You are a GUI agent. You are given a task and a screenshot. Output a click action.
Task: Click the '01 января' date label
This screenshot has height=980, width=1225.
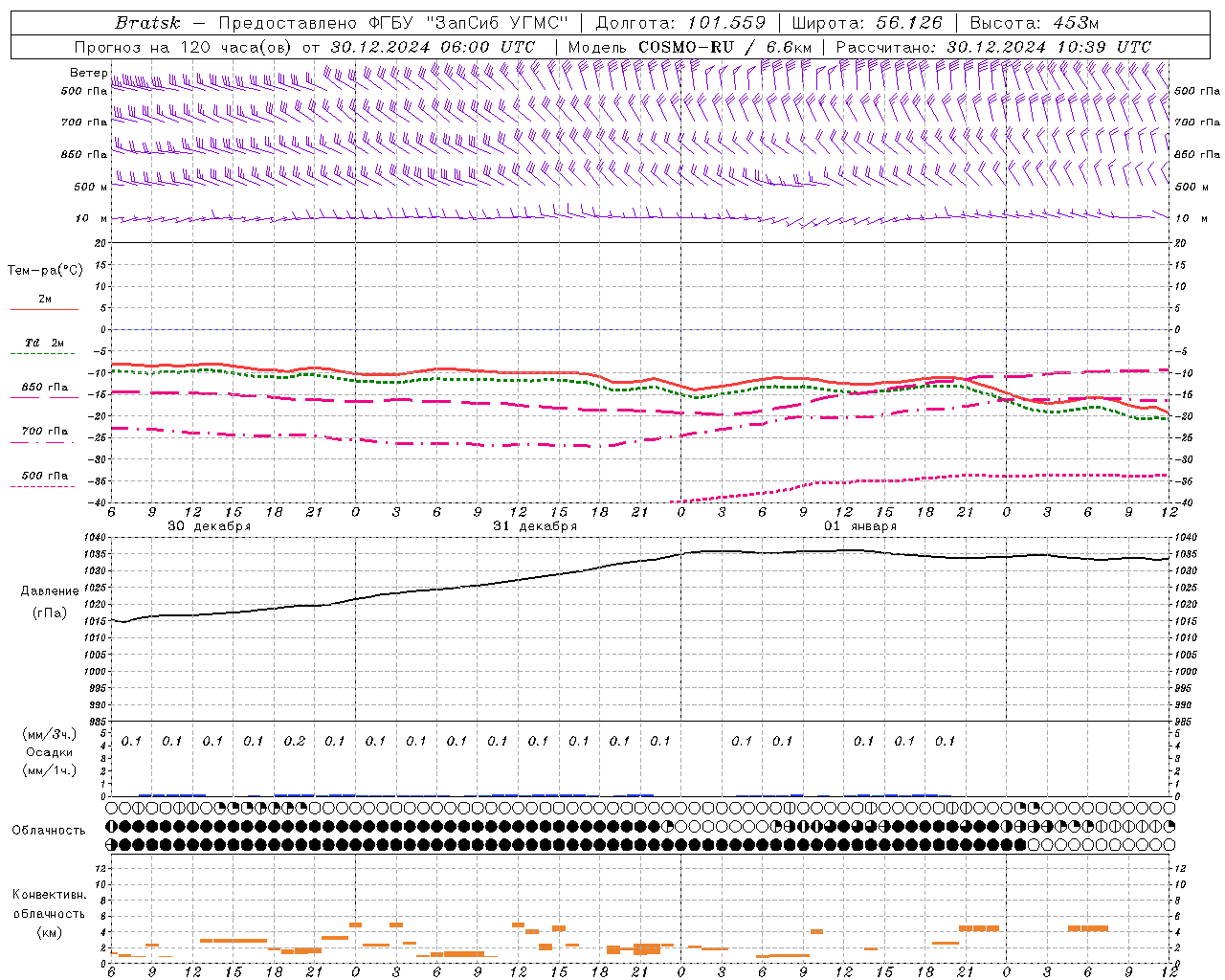[860, 526]
